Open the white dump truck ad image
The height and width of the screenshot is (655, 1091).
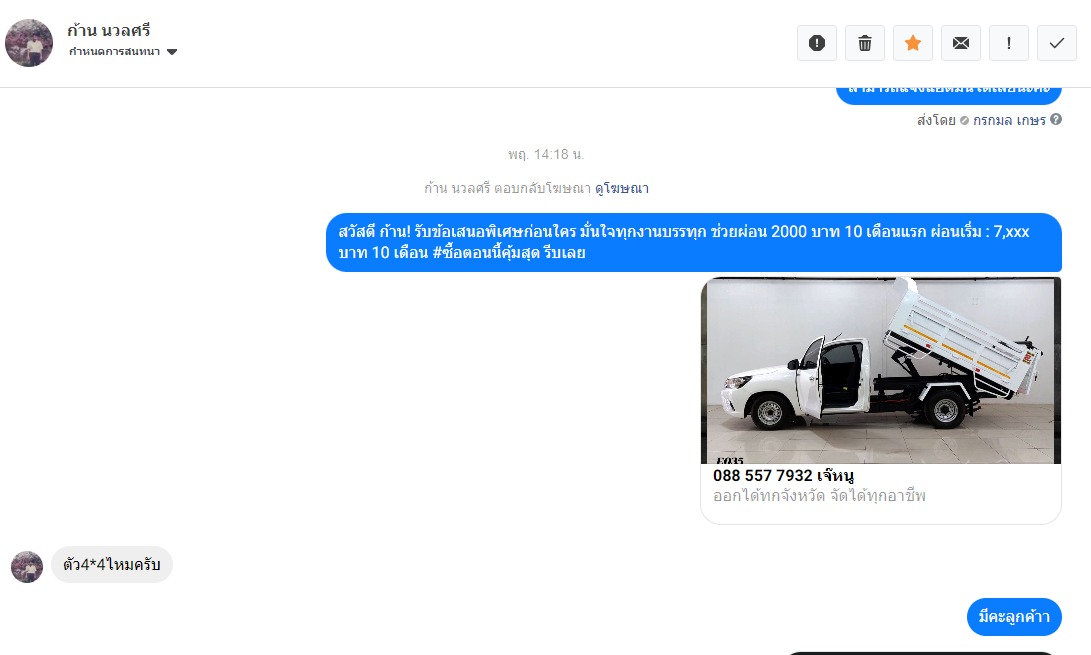(881, 370)
